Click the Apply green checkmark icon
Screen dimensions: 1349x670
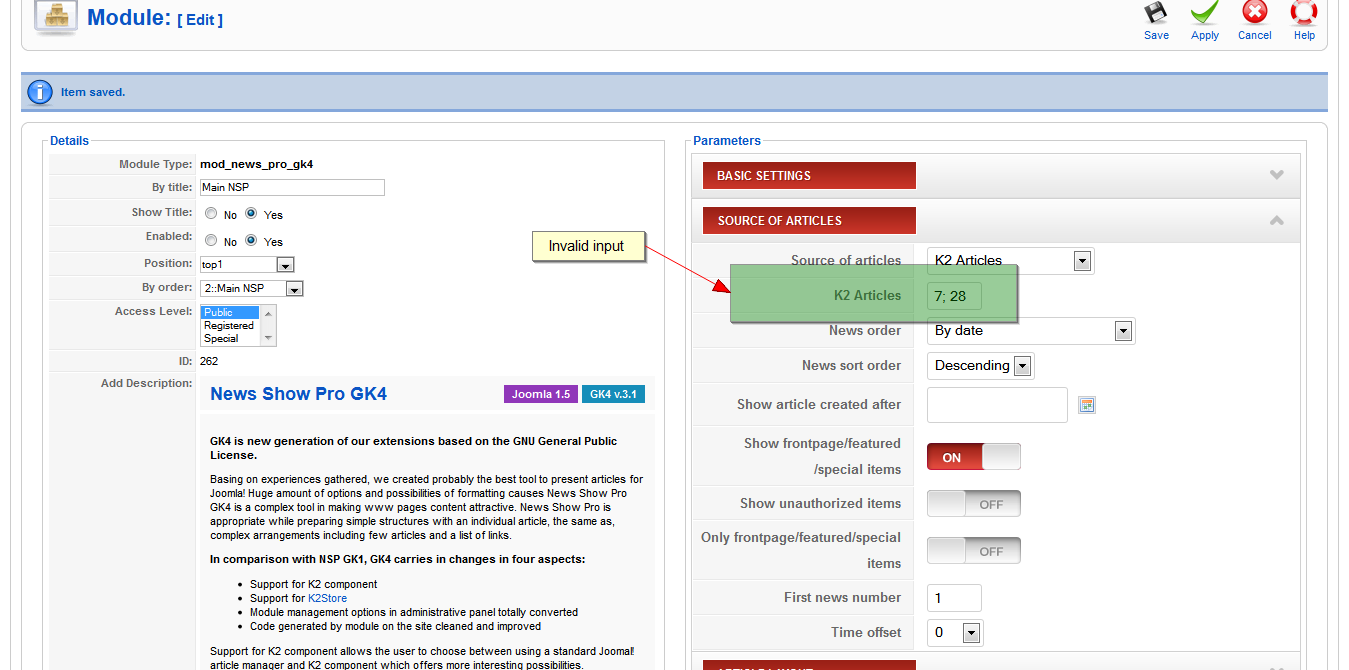tap(1205, 13)
